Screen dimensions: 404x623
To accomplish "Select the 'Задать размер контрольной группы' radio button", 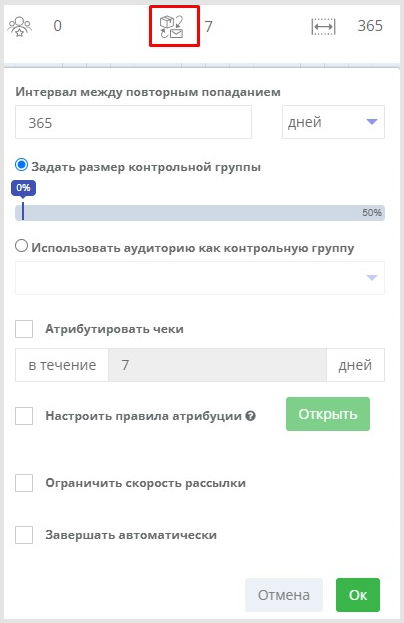I will point(21,165).
